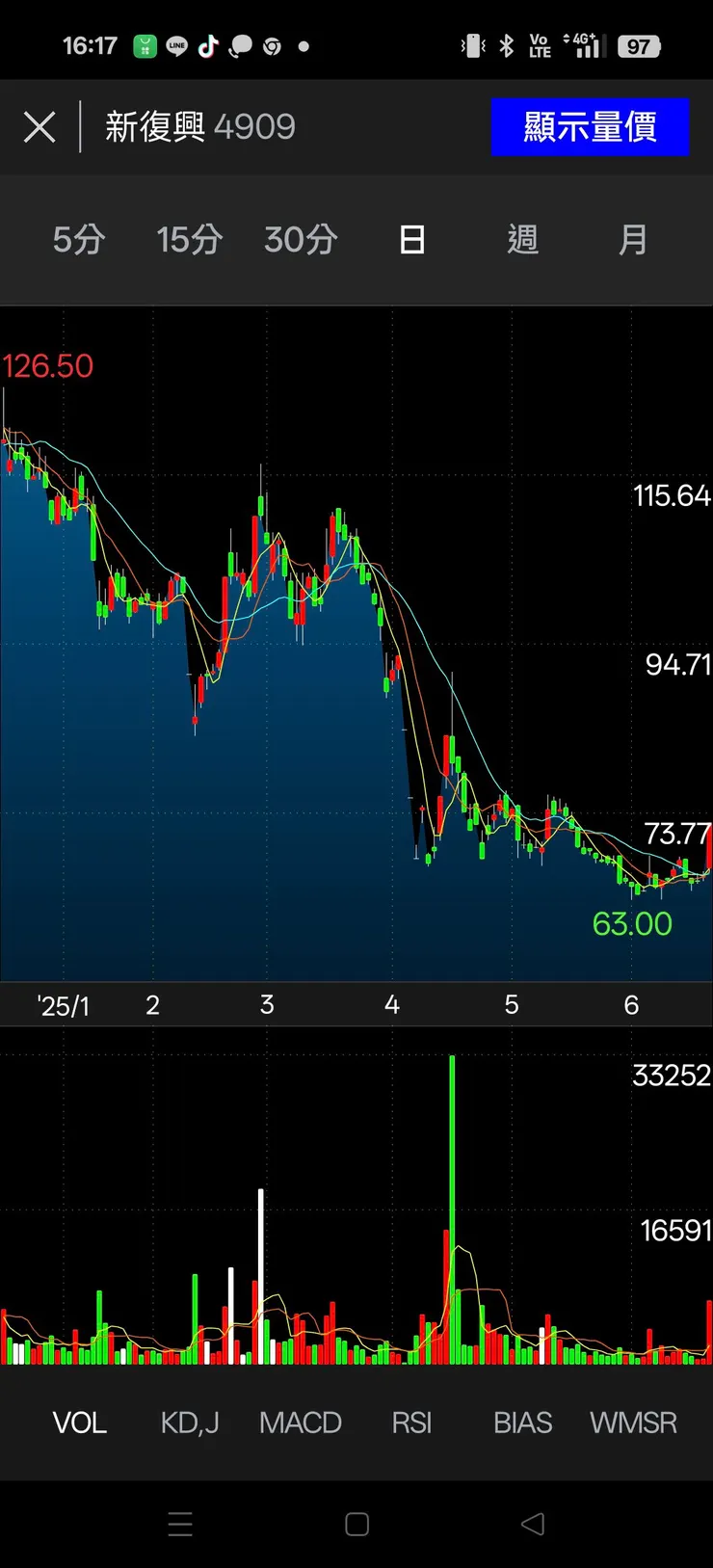The width and height of the screenshot is (713, 1568).
Task: Select the 月 monthly chart tab
Action: [633, 239]
